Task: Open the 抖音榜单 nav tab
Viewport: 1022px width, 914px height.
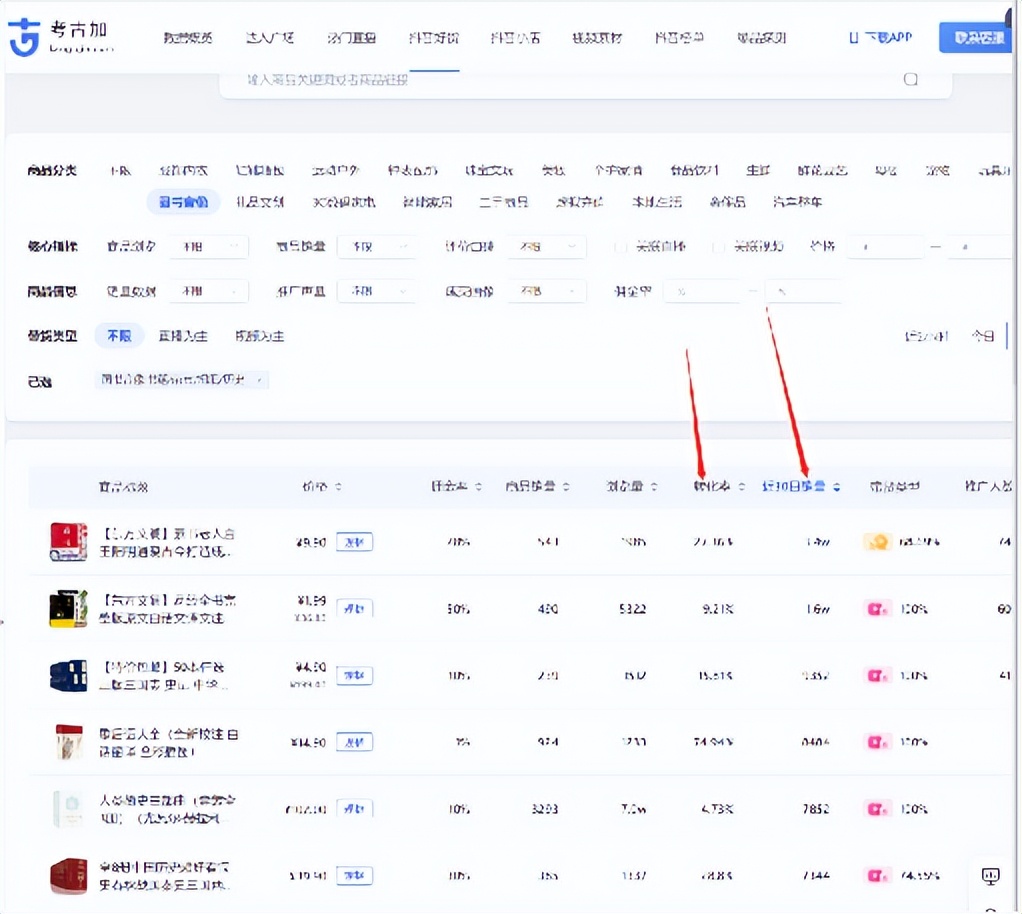Action: coord(679,38)
